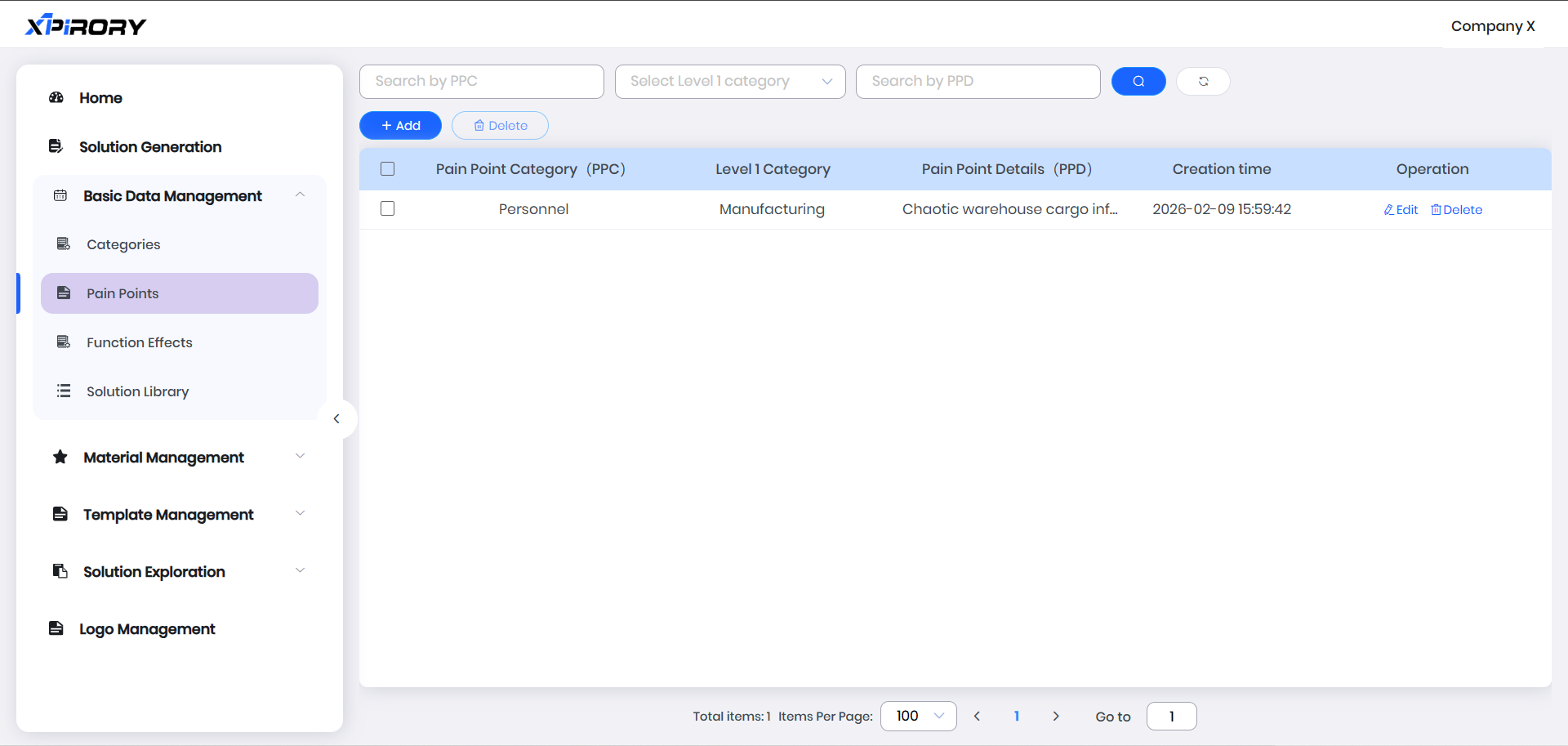Open the Solution Library menu item
Viewport: 1568px width, 746px height.
tap(137, 391)
